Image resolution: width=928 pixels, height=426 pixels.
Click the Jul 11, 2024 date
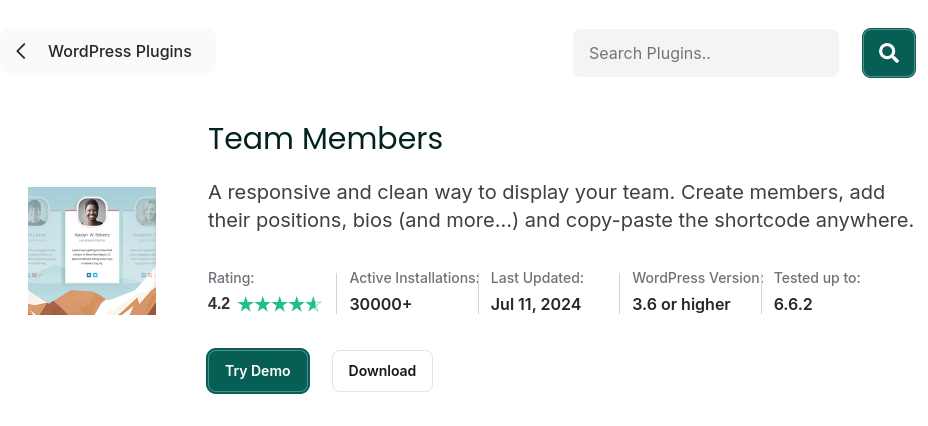coord(536,305)
